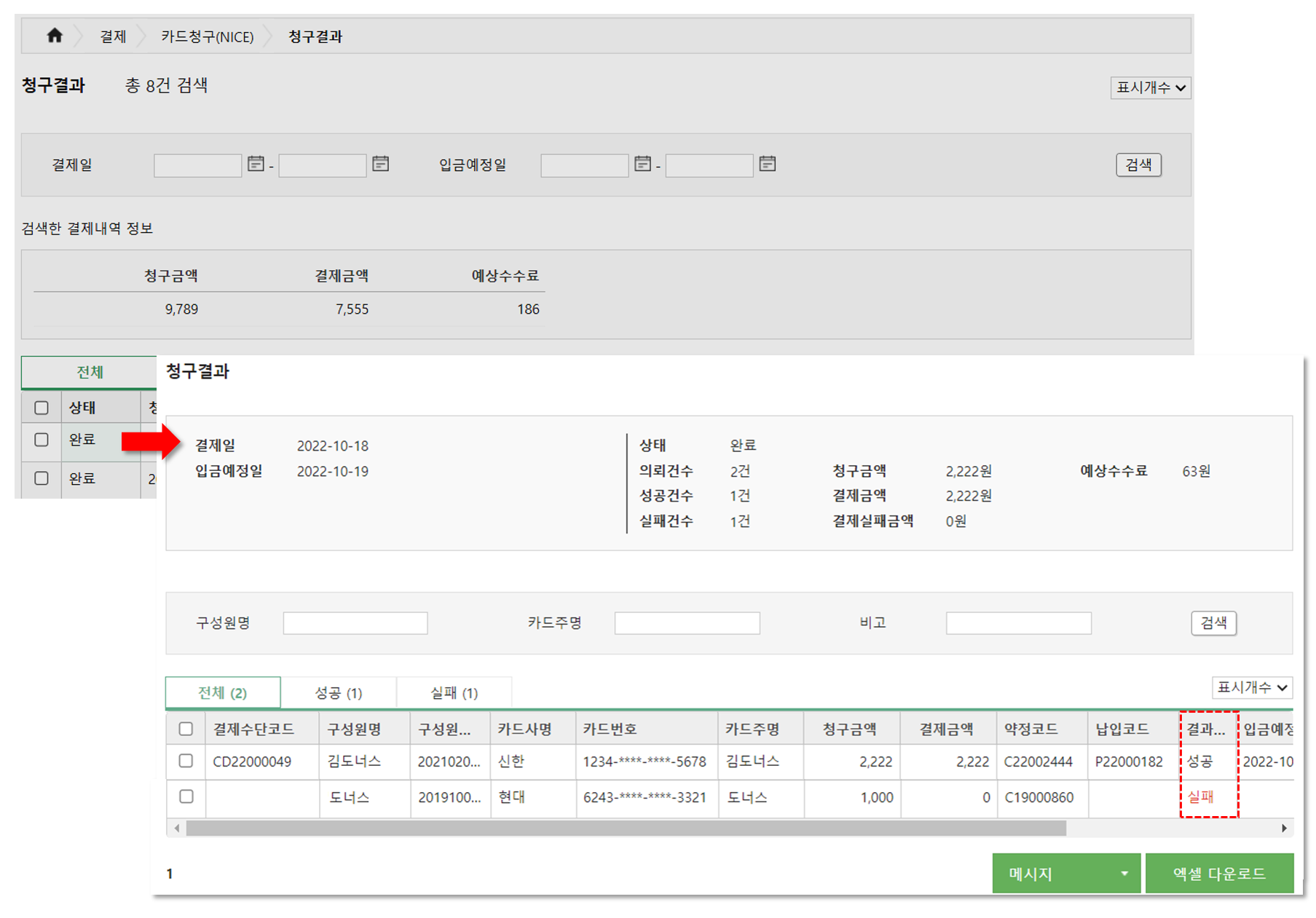Click the horizontal scrollbar thumb
Screen dimensions: 1316x918
click(626, 828)
